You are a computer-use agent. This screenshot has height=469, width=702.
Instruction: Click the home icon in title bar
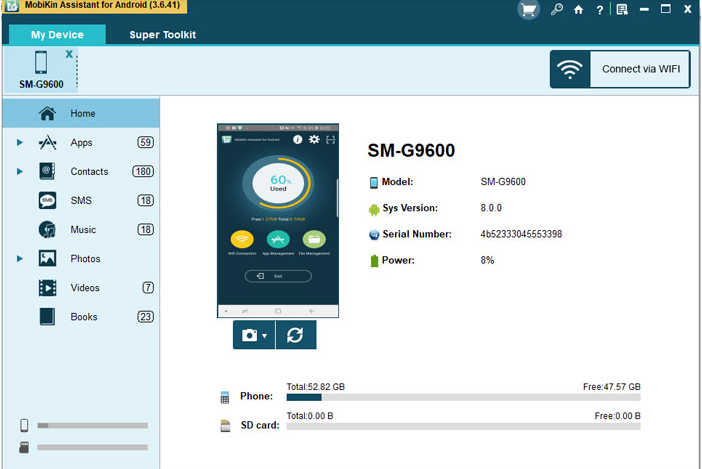[x=579, y=10]
